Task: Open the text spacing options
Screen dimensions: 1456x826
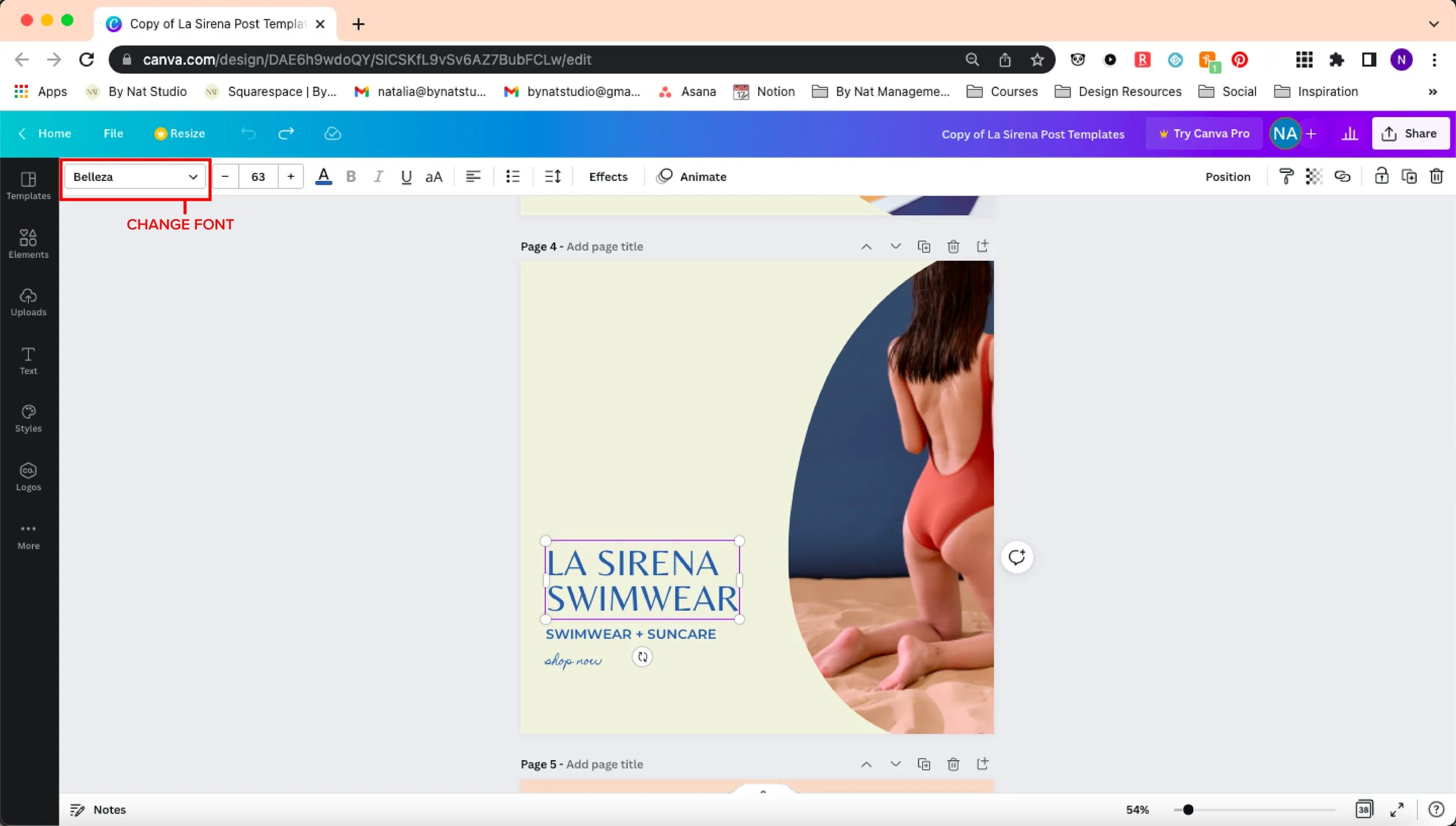Action: click(552, 176)
